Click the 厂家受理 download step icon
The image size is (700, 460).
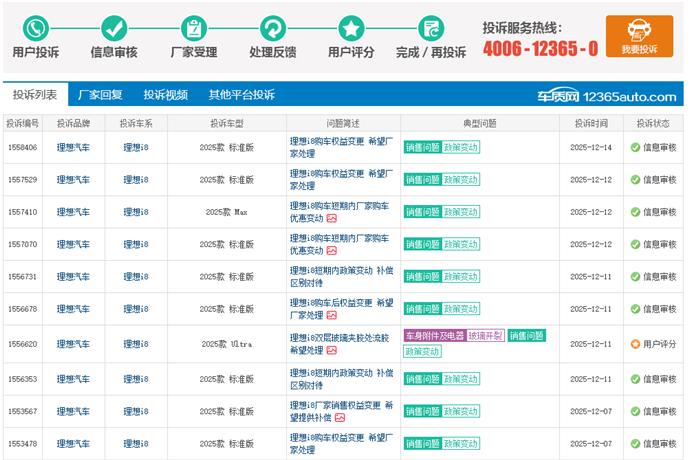tap(193, 26)
